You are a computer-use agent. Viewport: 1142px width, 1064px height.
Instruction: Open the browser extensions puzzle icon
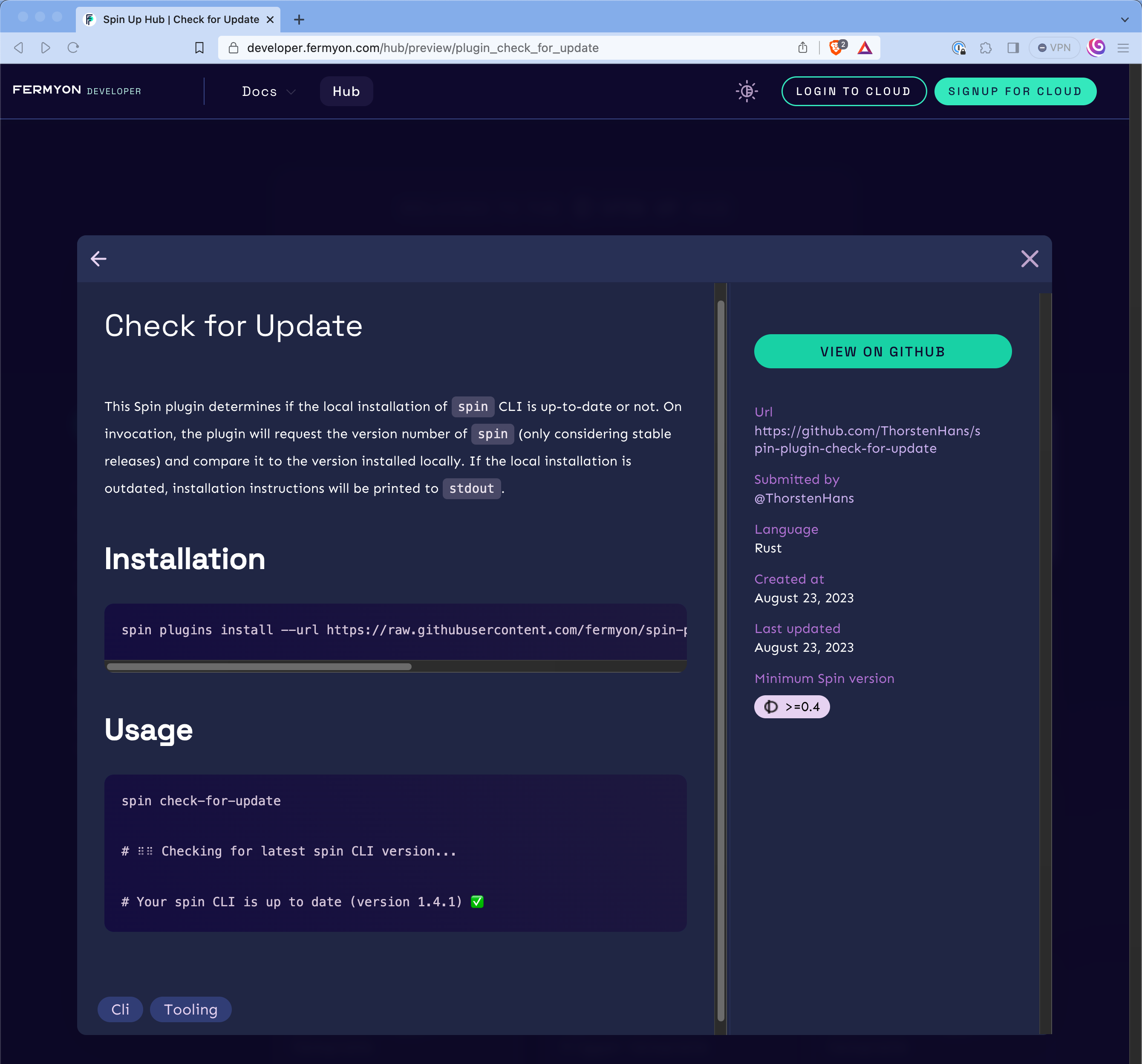pyautogui.click(x=986, y=48)
